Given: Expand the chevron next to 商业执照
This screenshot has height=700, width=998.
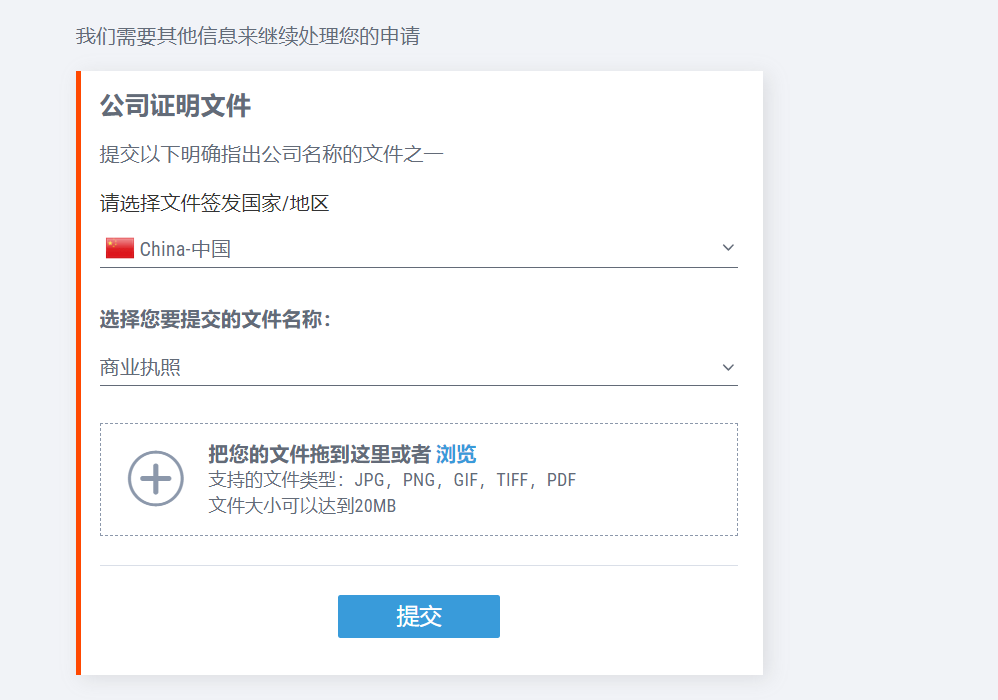Looking at the screenshot, I should (728, 367).
